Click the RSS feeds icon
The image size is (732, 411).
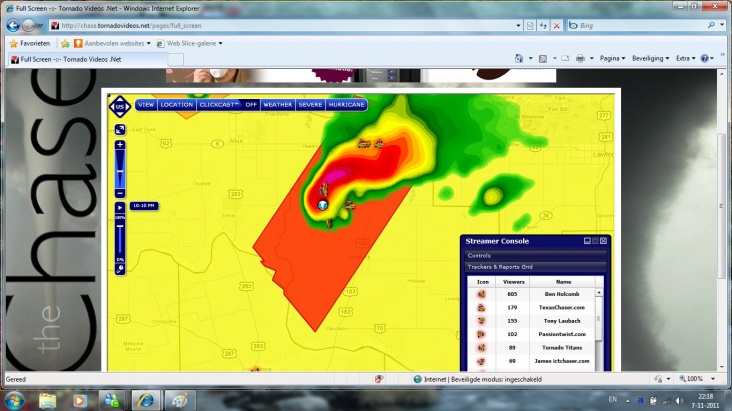(x=543, y=58)
